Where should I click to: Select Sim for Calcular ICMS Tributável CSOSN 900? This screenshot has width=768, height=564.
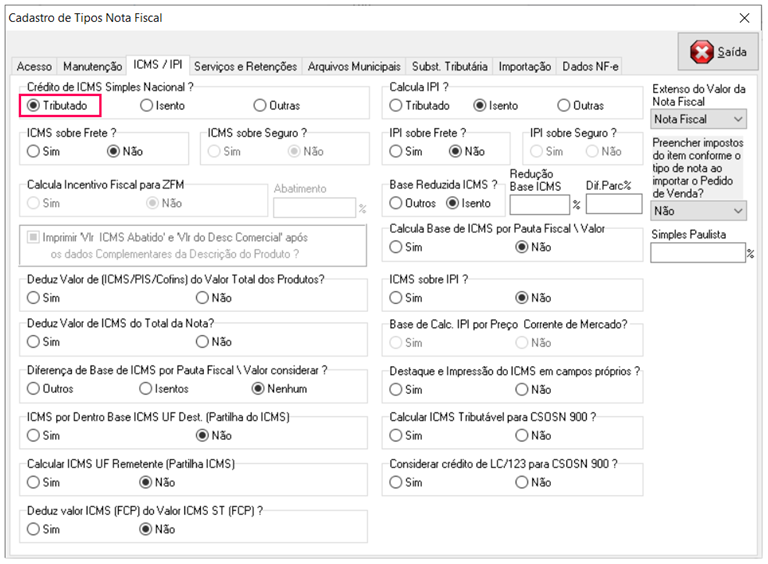(397, 435)
